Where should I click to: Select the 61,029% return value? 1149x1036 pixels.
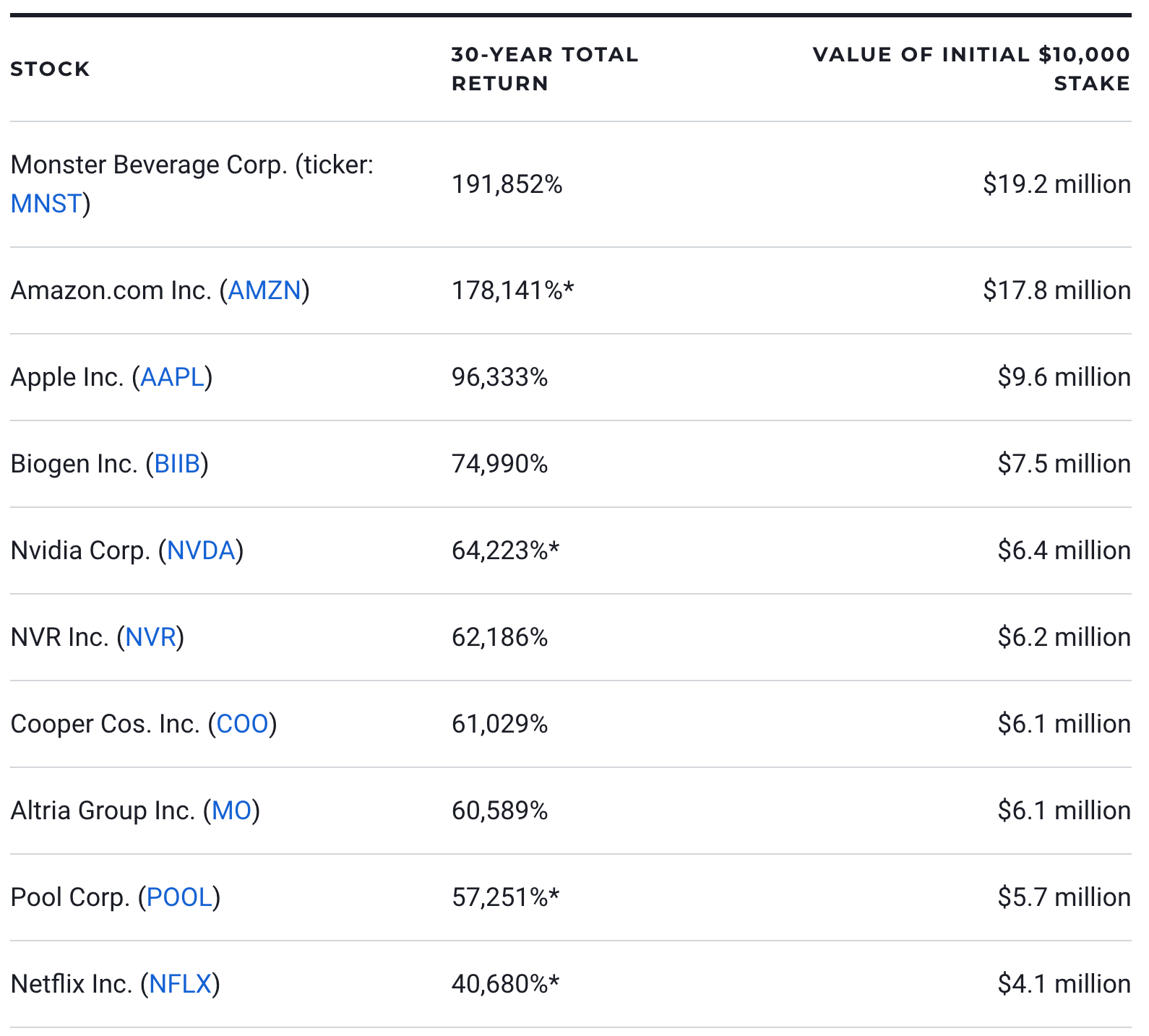click(x=500, y=724)
